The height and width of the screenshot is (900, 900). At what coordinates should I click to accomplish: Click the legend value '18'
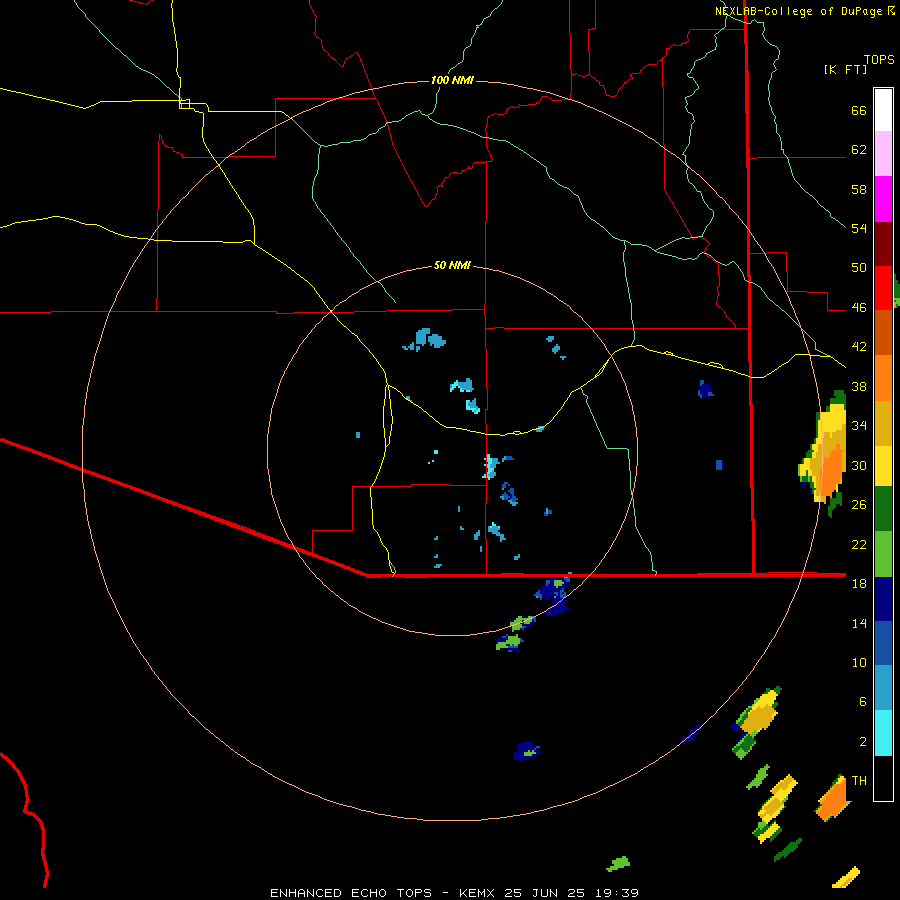859,584
